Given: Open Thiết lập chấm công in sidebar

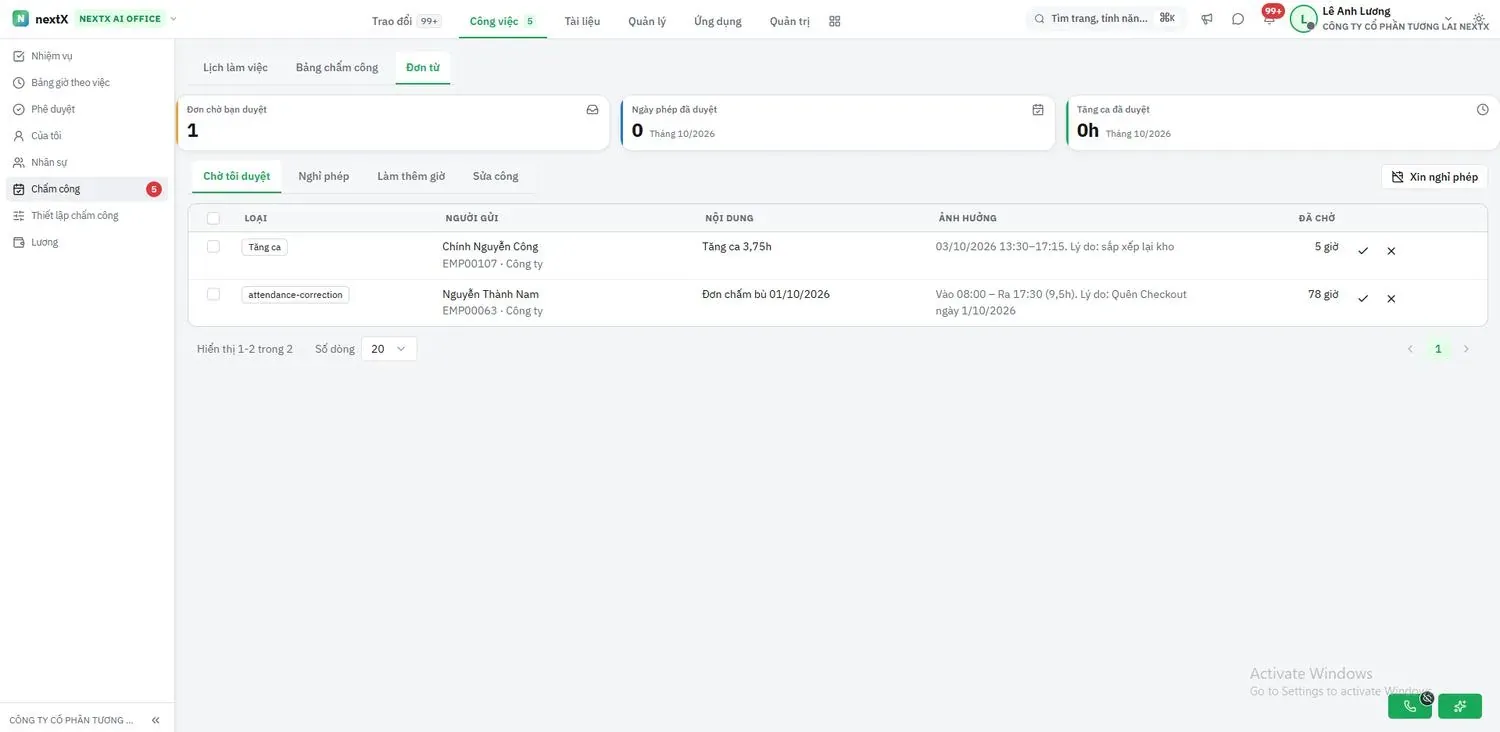Looking at the screenshot, I should [87, 215].
